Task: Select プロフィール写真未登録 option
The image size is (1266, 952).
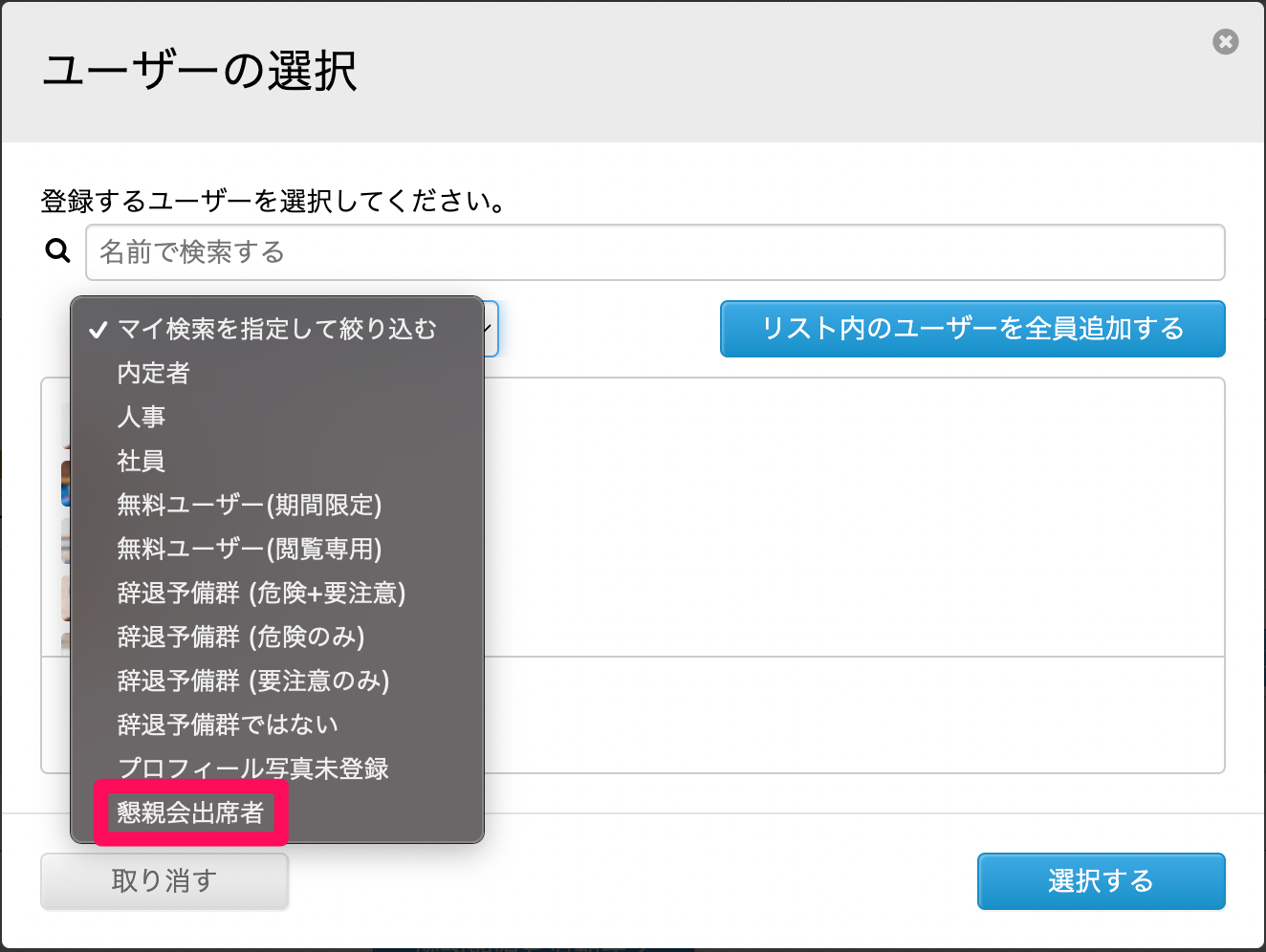Action: (x=277, y=768)
